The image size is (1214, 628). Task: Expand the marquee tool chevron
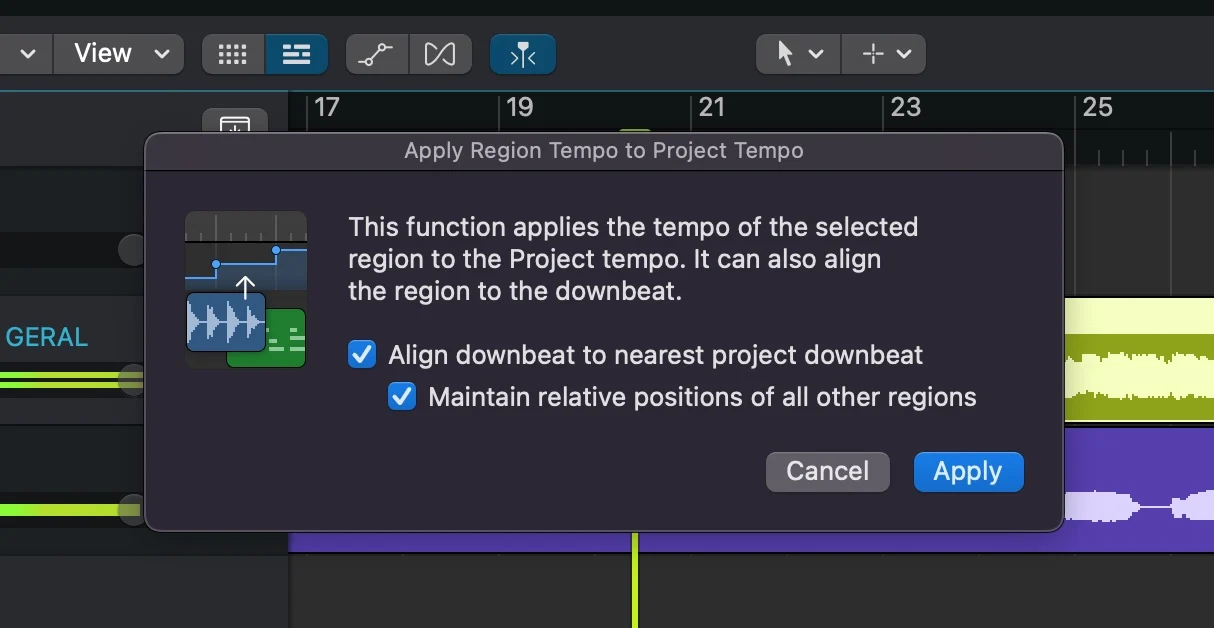tap(904, 54)
